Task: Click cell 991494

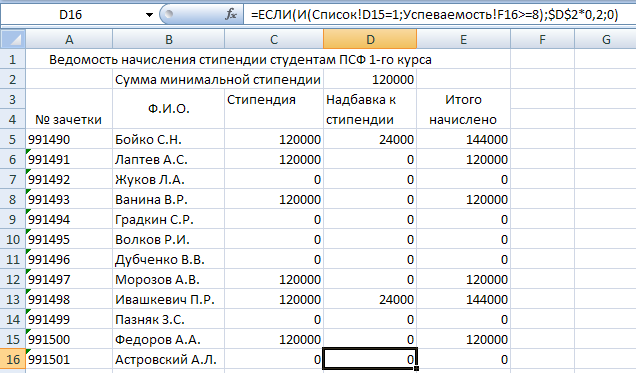Action: [x=69, y=219]
